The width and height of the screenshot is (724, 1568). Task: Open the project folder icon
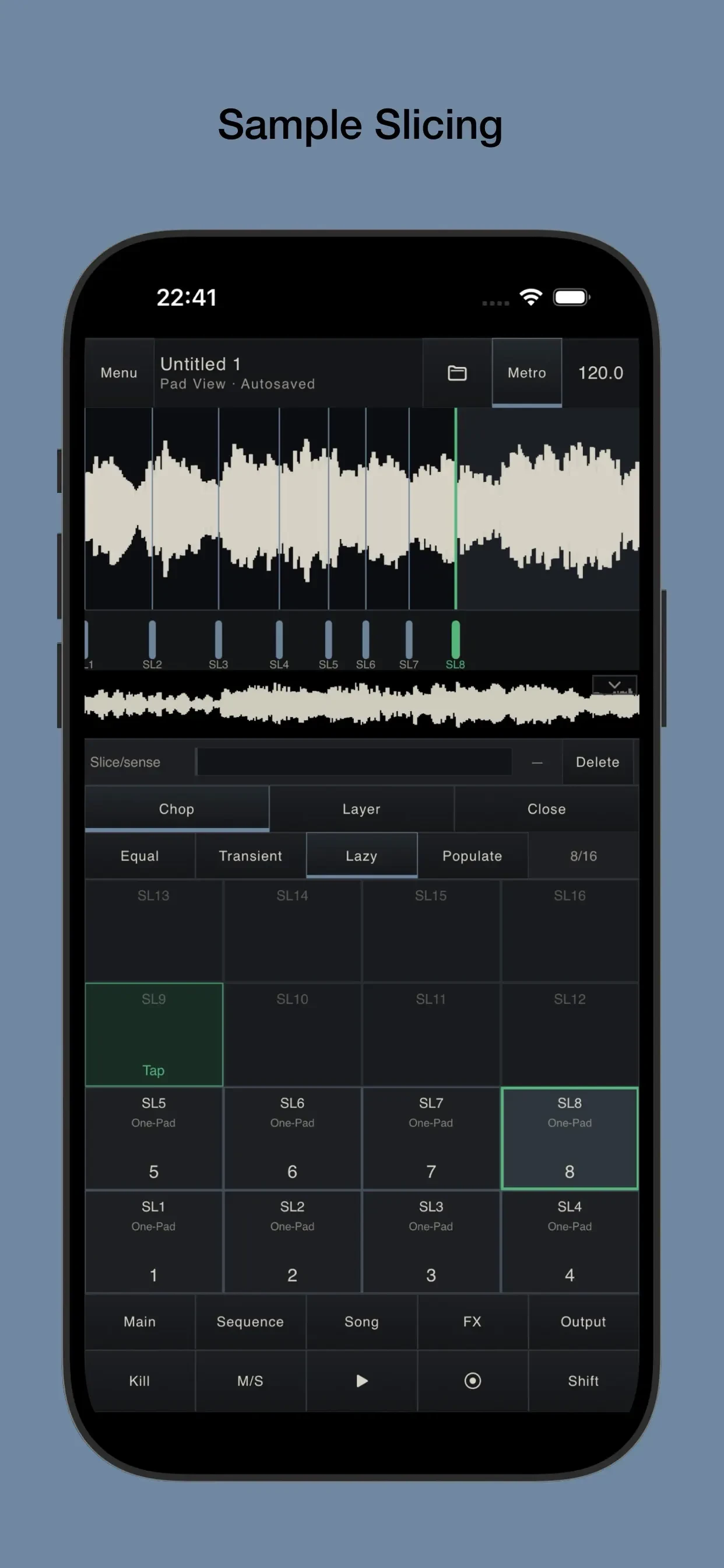[x=457, y=373]
